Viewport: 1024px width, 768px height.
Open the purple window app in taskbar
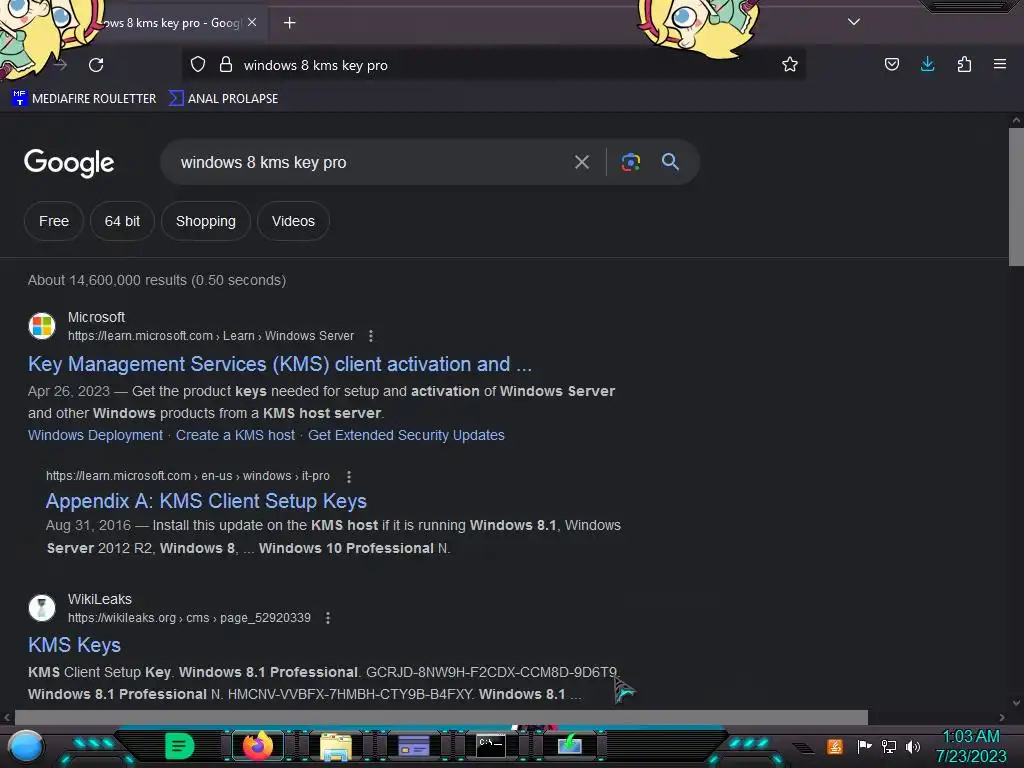coord(413,745)
